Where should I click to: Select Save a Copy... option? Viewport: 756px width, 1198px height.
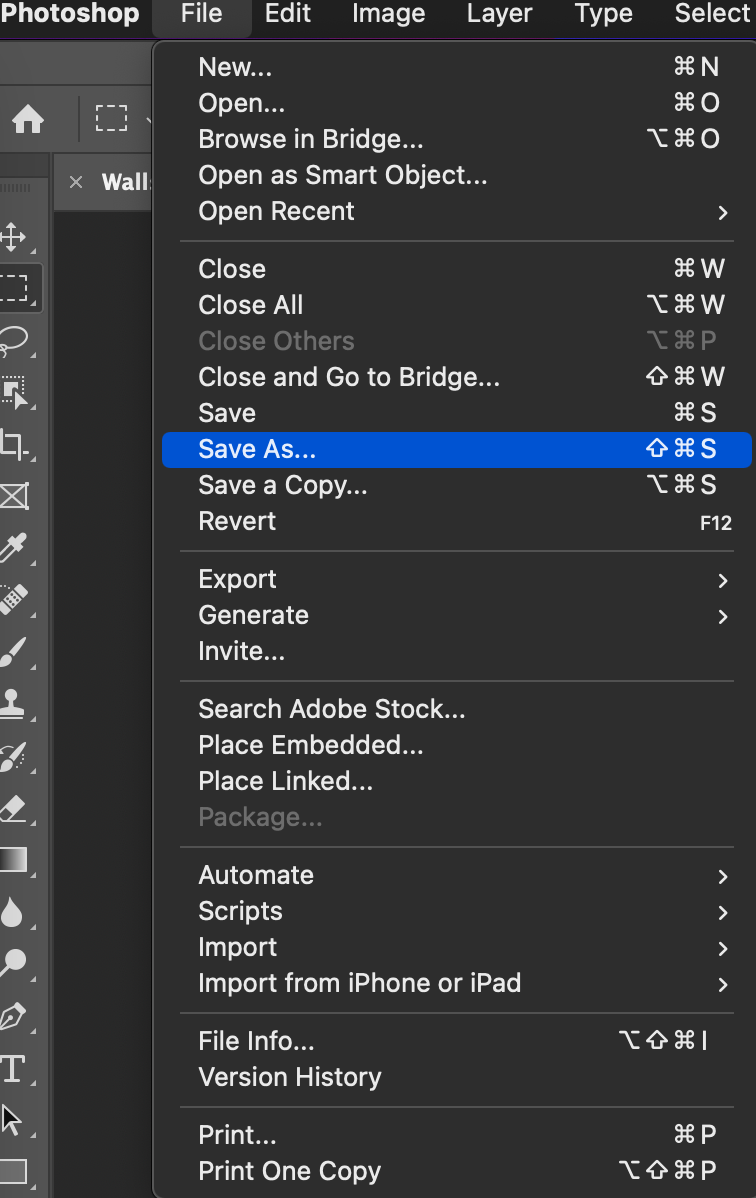[x=283, y=485]
